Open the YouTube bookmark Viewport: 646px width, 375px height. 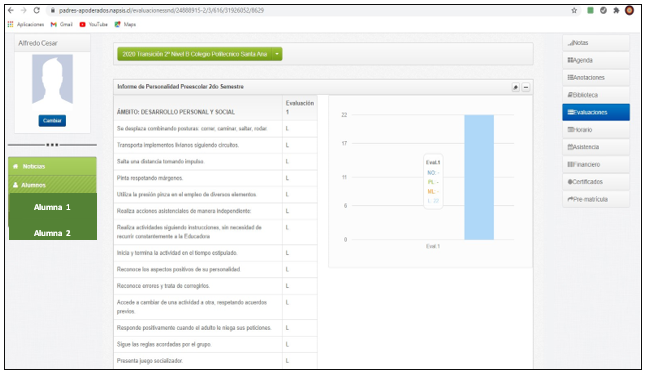(x=94, y=24)
